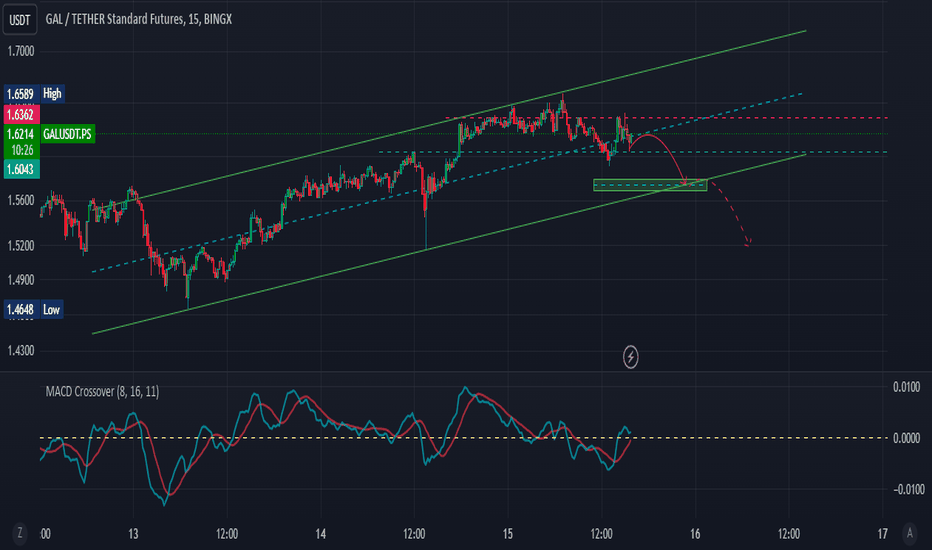
Task: Click the 1.5200 price axis label
Action: (x=21, y=245)
